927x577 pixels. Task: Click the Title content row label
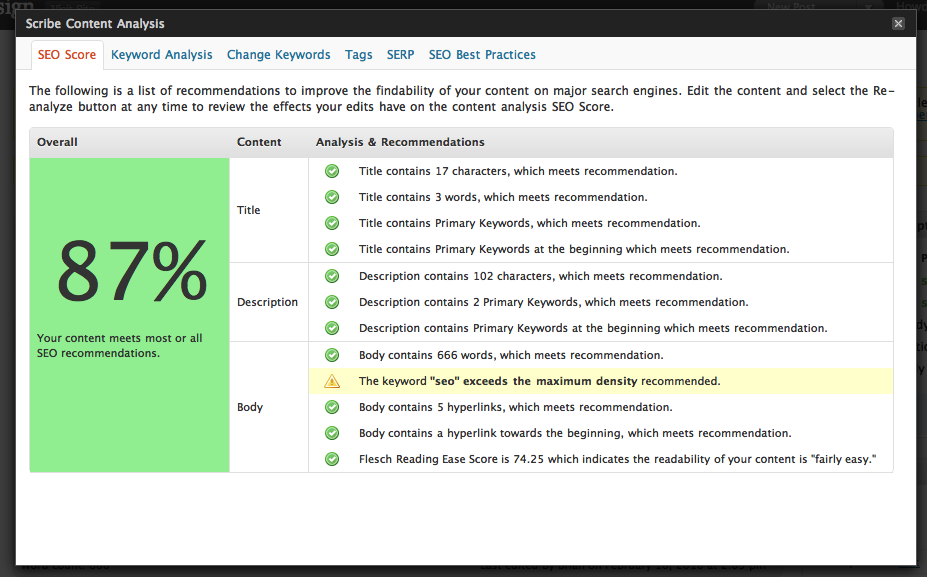coord(248,210)
